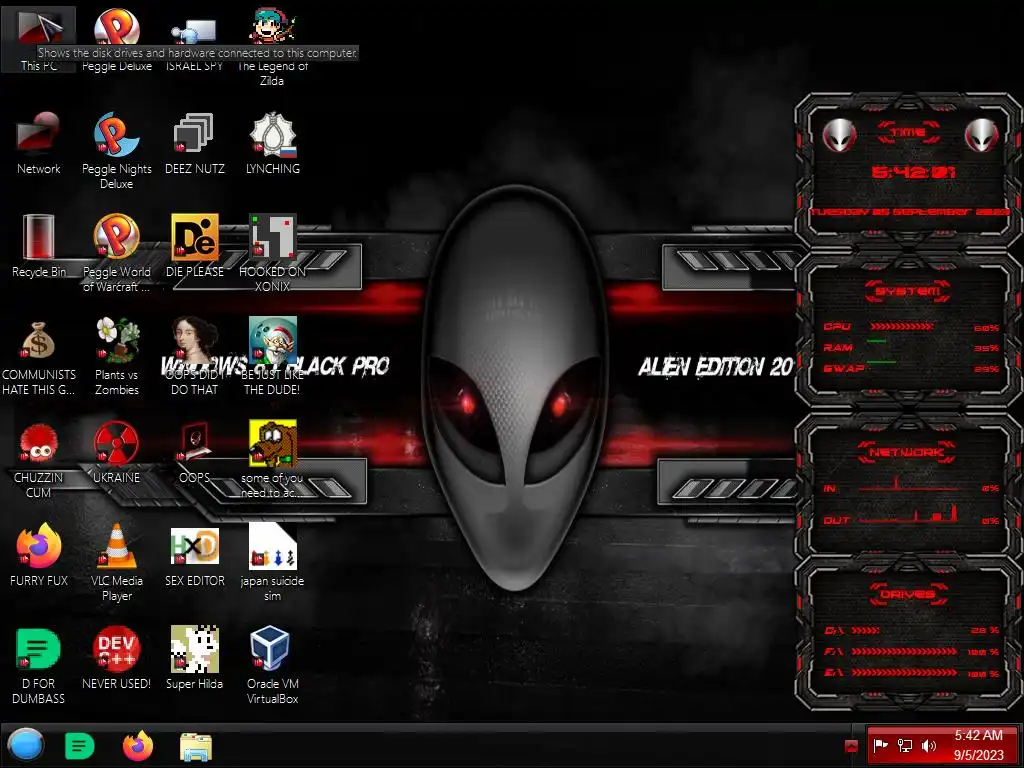1024x768 pixels.
Task: Select the Legend of Zilda shortcut
Action: [x=272, y=46]
